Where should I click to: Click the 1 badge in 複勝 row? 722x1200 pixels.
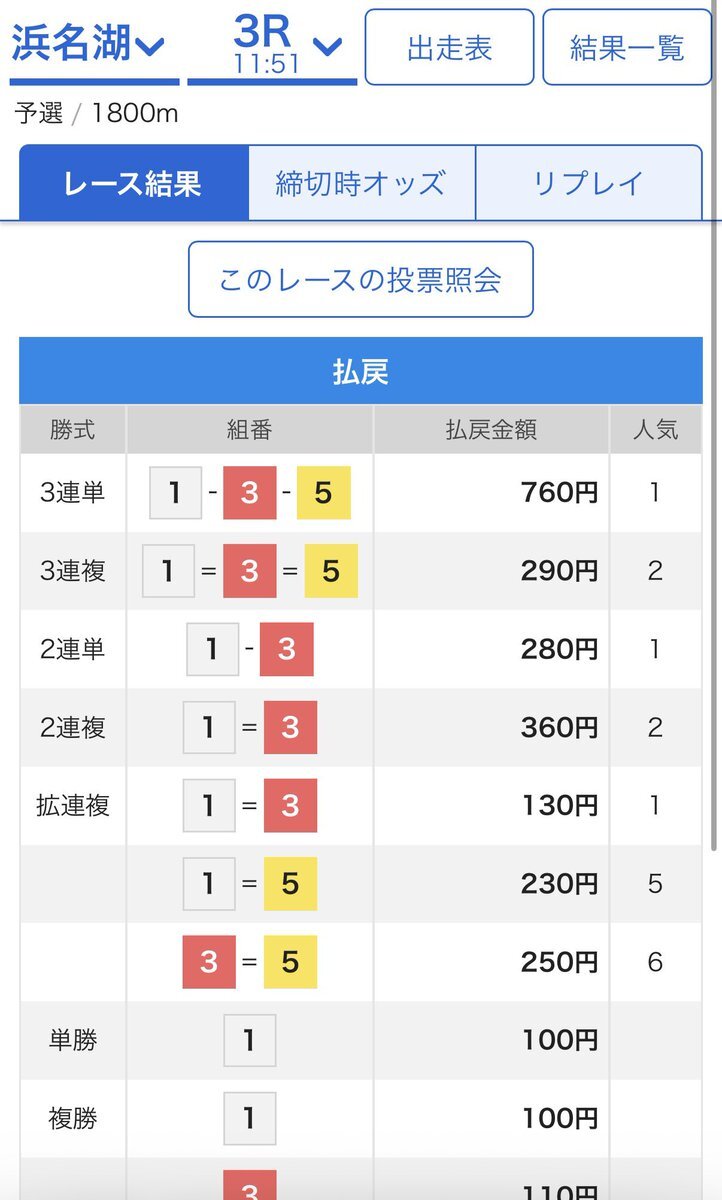click(249, 1118)
